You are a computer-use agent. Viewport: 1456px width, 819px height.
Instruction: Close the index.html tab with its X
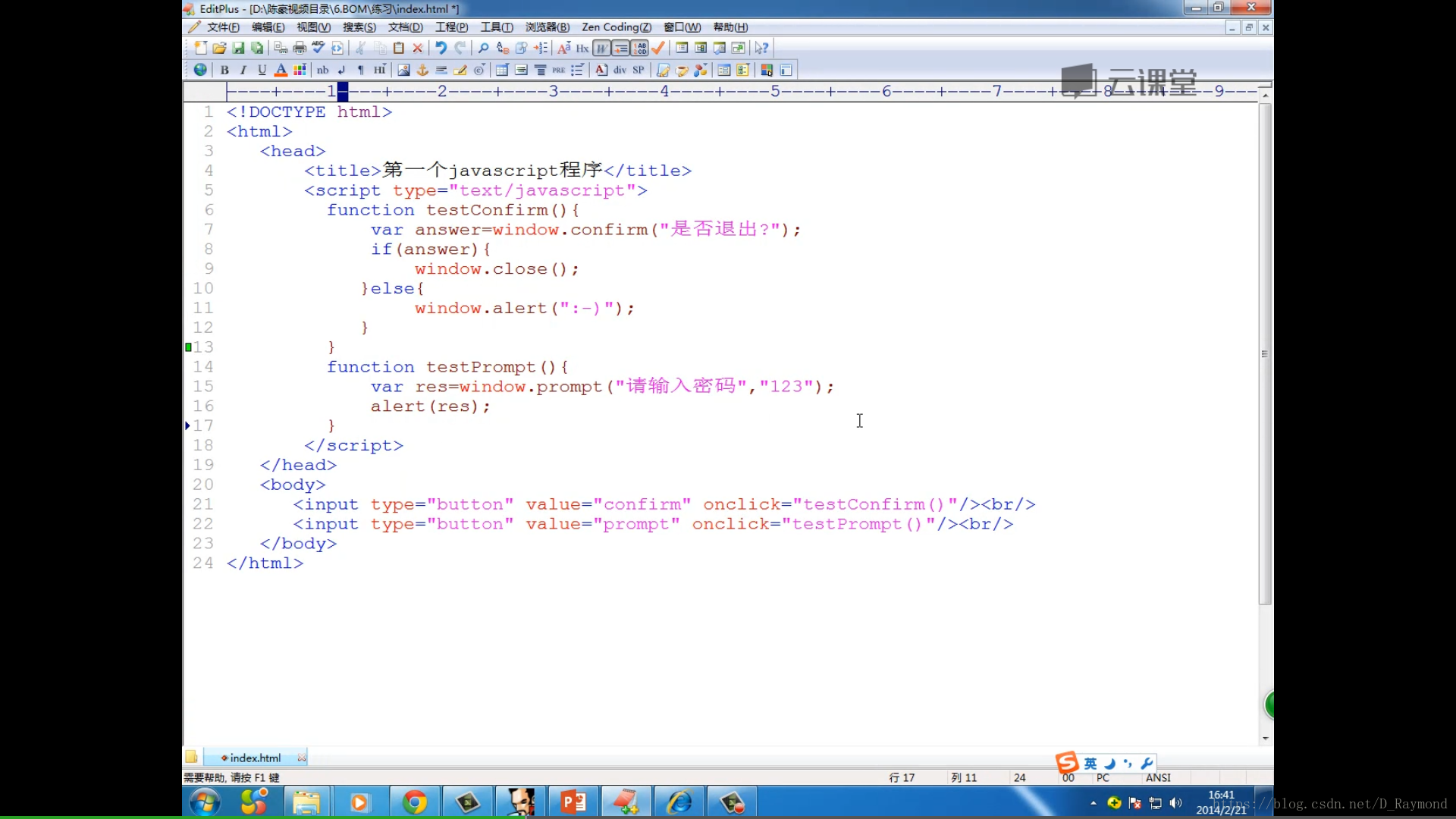point(302,758)
